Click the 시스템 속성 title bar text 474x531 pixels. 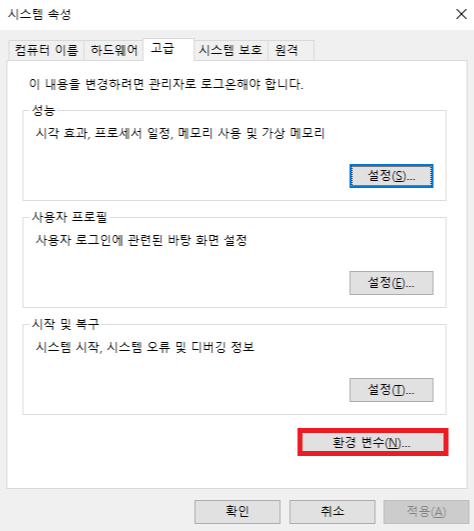[39, 14]
